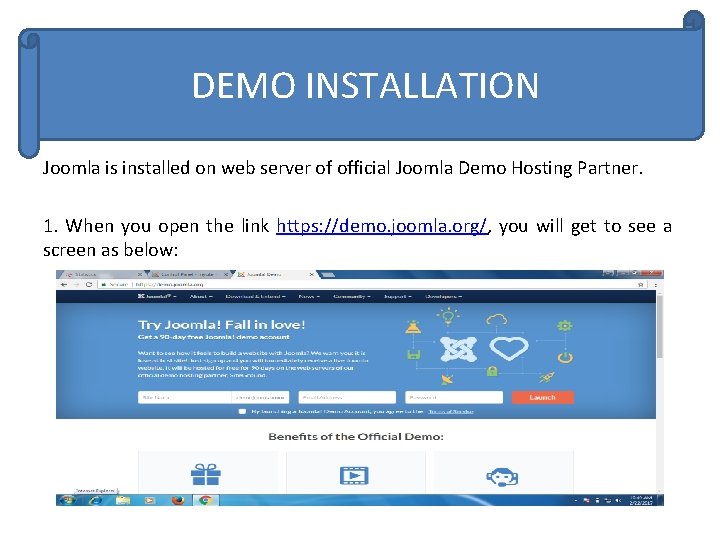Click the Chrome taskbar icon
Viewport: 720px width, 540px height.
pyautogui.click(x=205, y=500)
